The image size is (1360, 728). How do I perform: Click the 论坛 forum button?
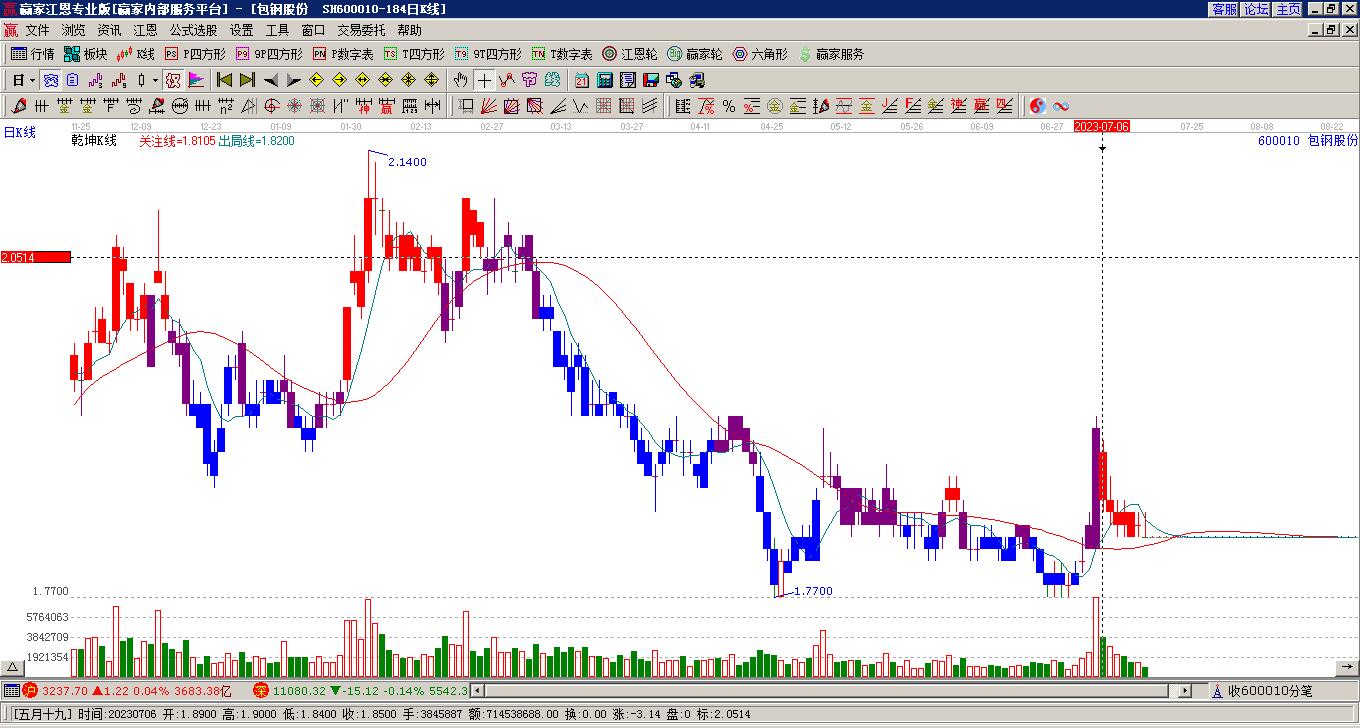point(1257,9)
